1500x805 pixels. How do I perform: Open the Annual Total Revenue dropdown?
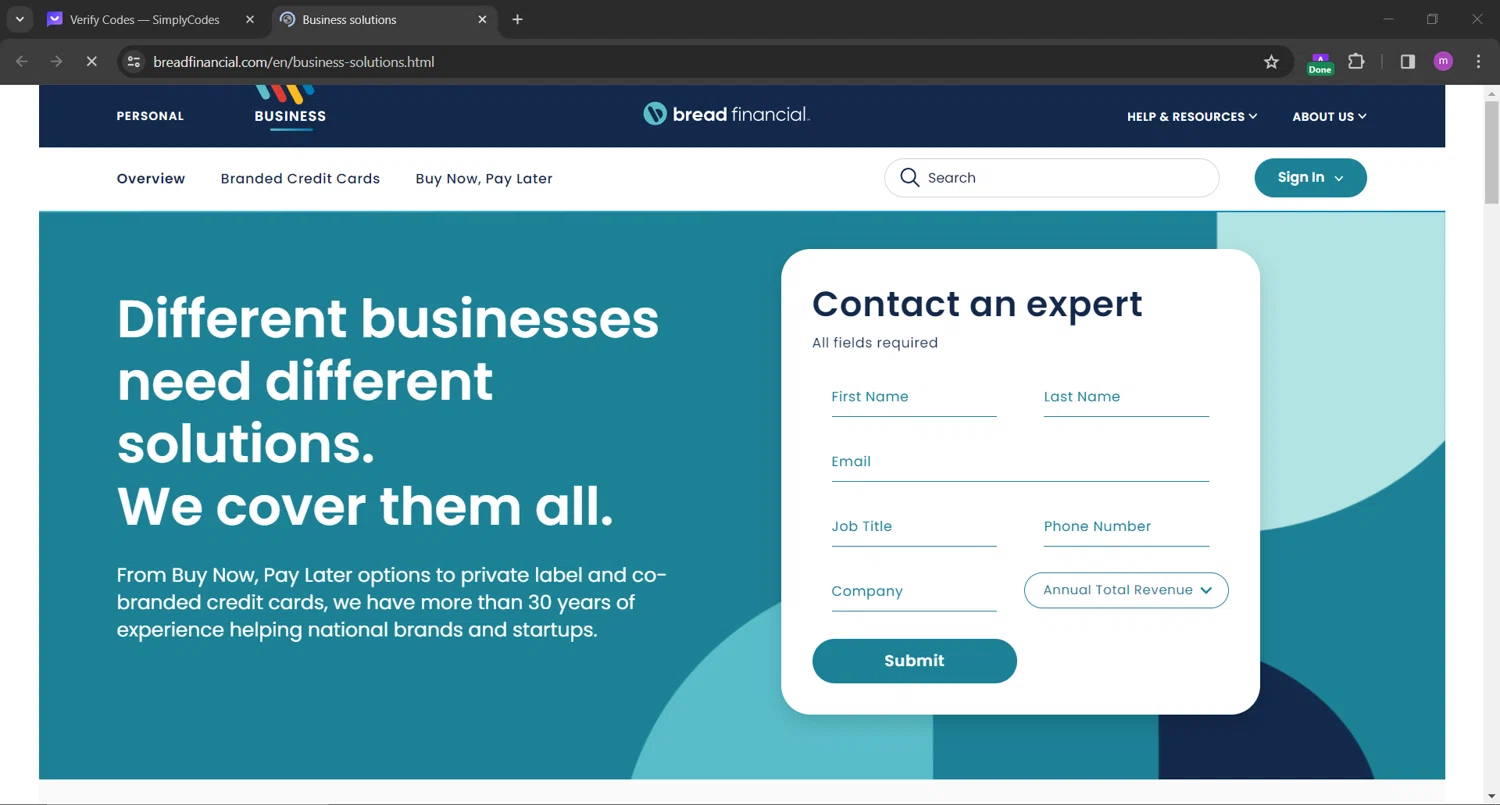[1126, 590]
